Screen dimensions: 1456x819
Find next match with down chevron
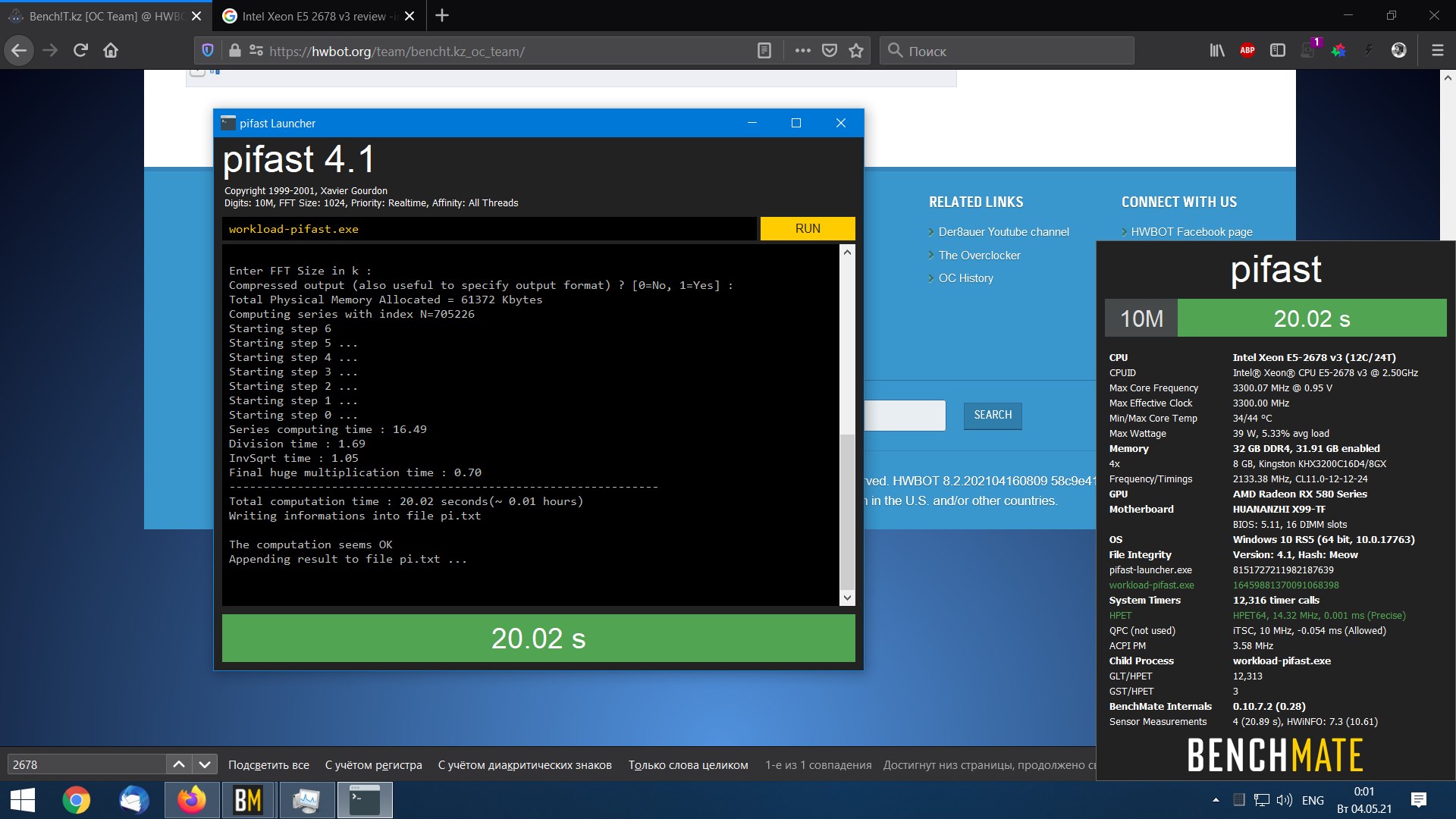point(205,764)
